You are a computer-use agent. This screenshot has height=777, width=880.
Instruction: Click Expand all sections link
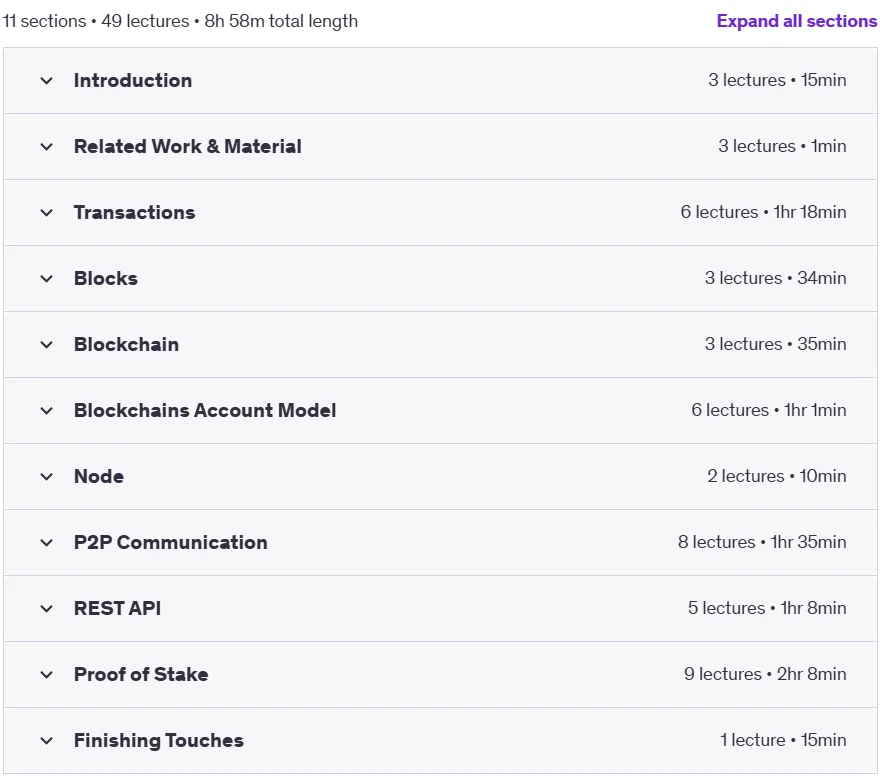tap(796, 21)
